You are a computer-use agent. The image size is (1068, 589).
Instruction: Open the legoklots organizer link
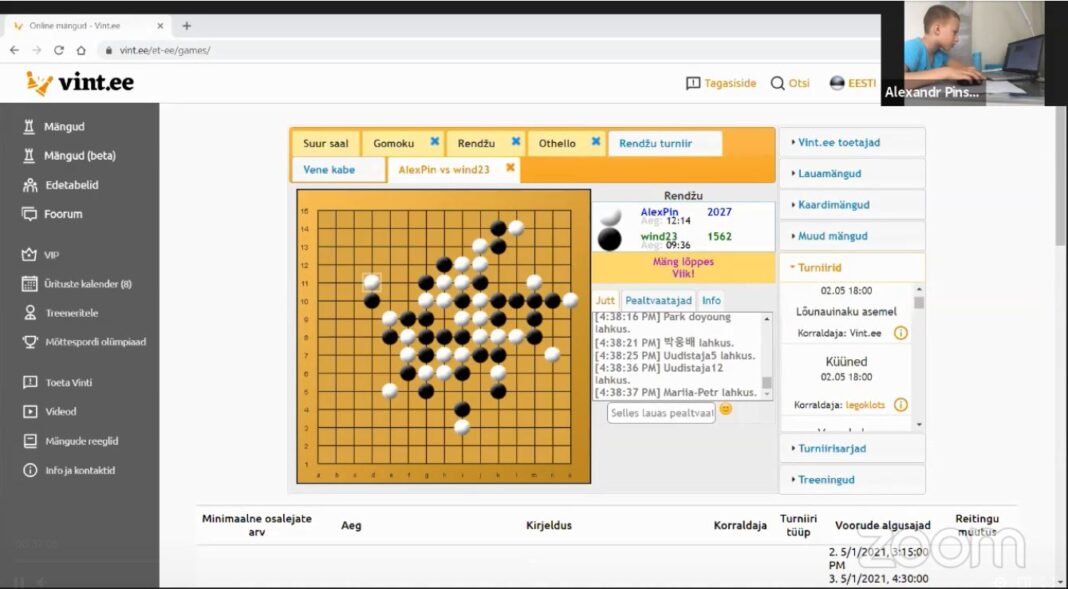pos(865,405)
